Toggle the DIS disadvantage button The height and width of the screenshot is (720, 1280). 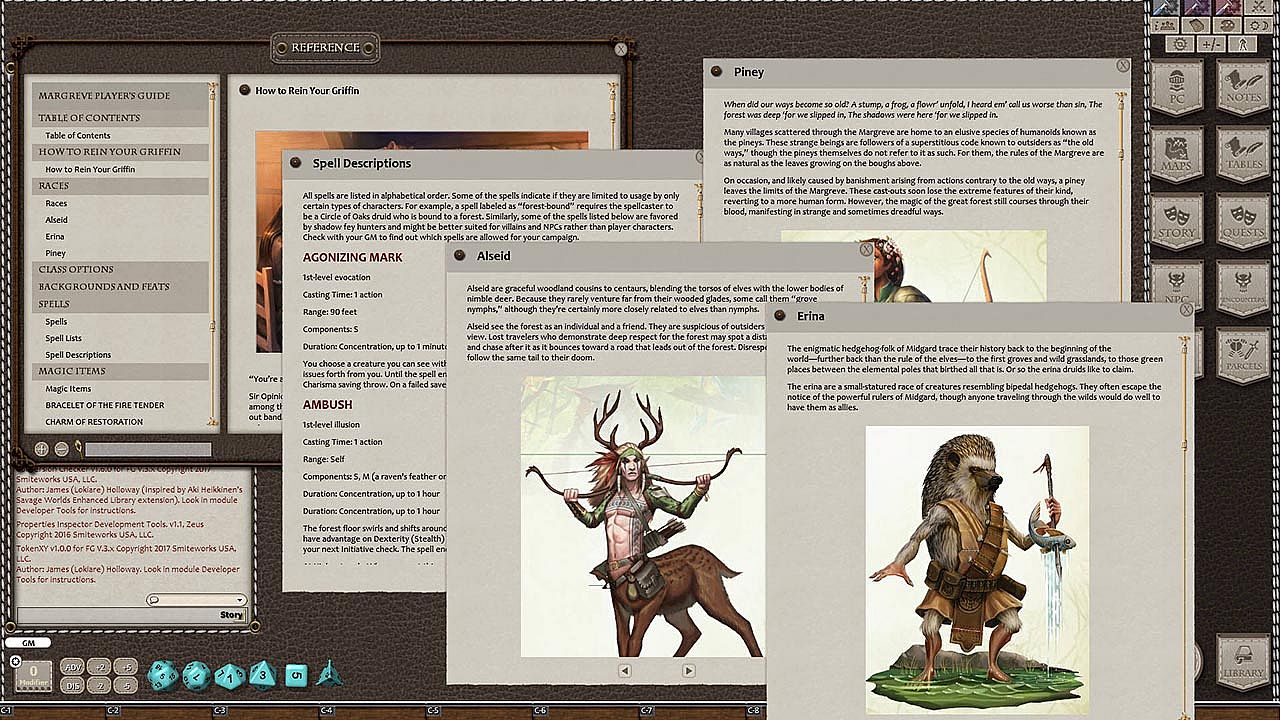73,685
